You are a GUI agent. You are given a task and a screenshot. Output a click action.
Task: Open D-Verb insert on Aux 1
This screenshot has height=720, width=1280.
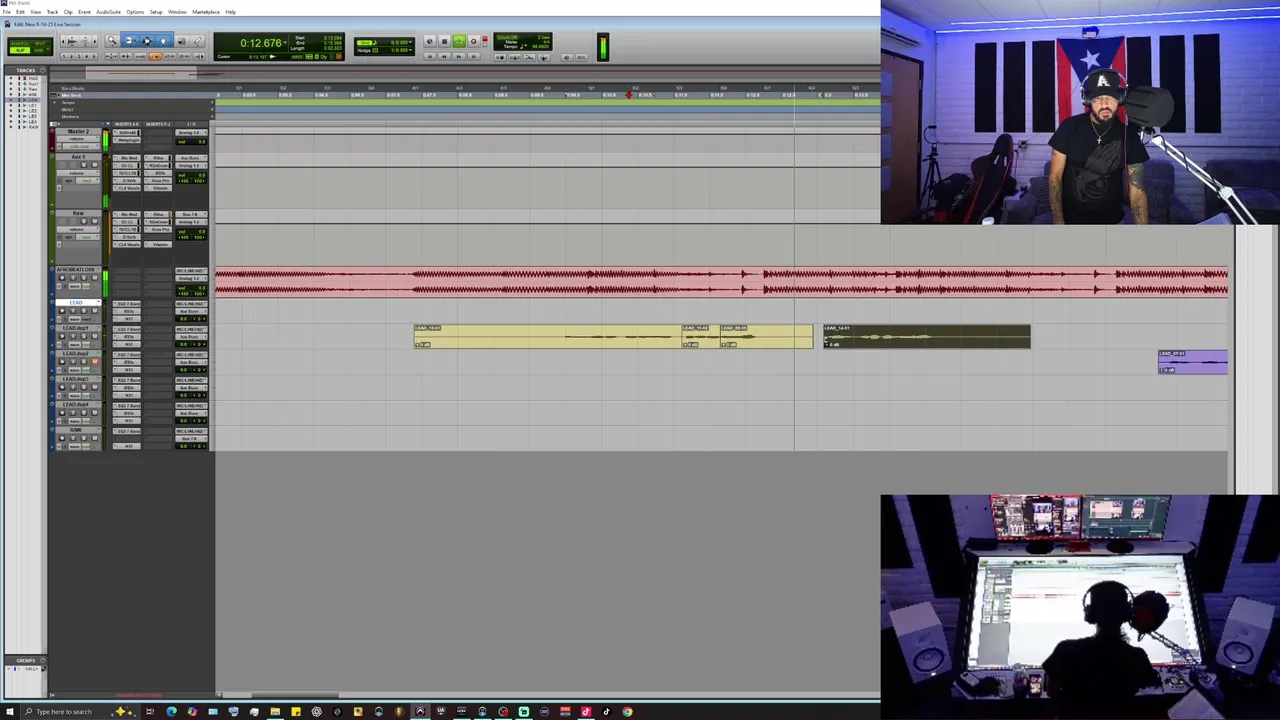(127, 181)
